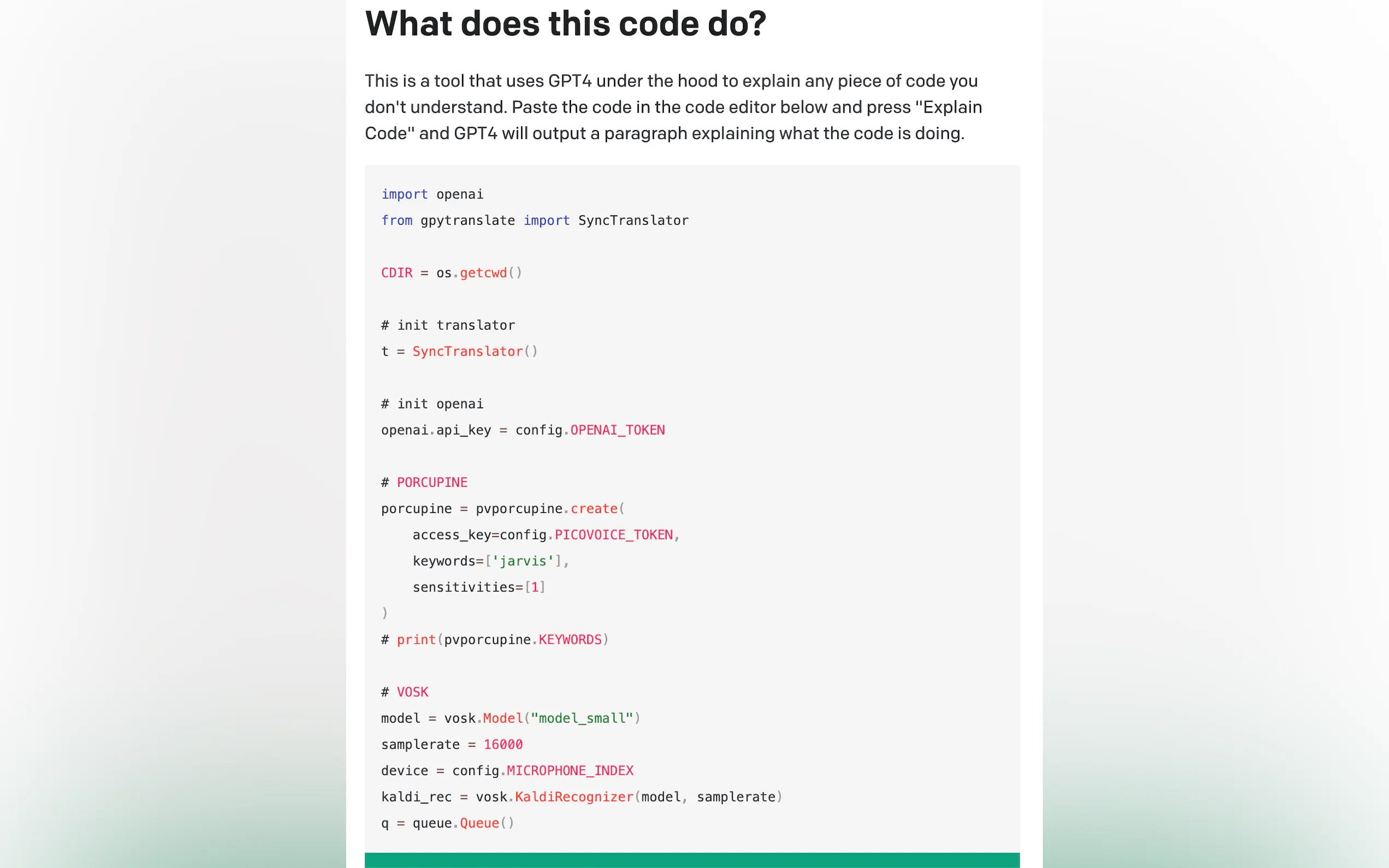The width and height of the screenshot is (1389, 868).
Task: Click the "What does this code do?" heading
Action: 565,24
